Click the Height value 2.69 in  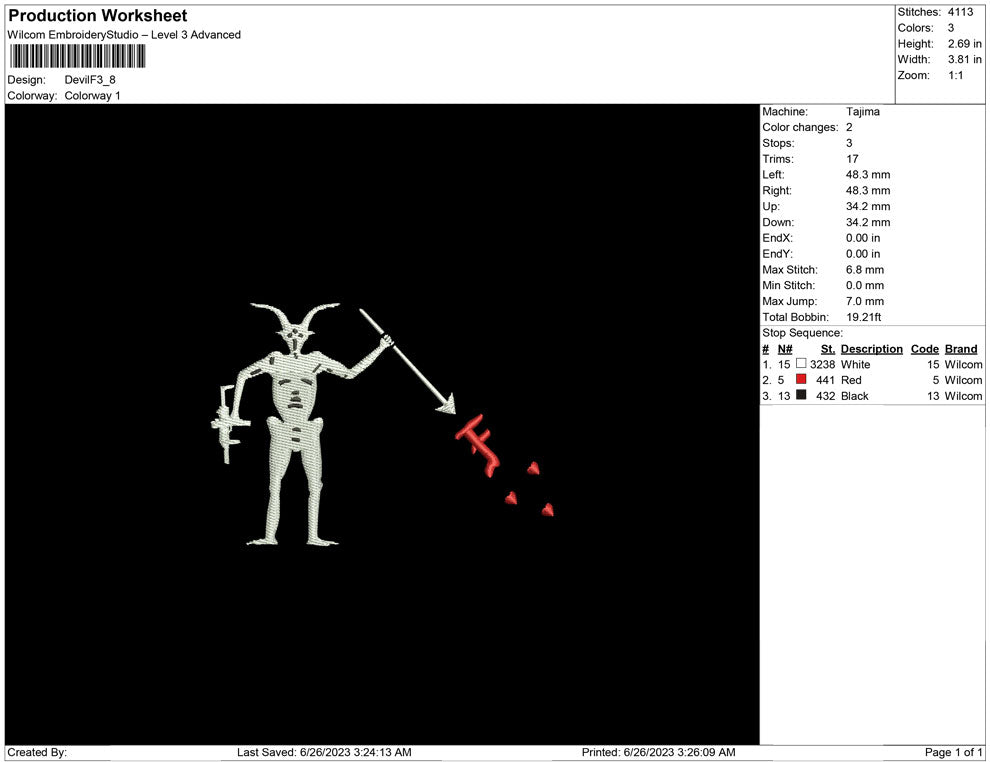964,44
